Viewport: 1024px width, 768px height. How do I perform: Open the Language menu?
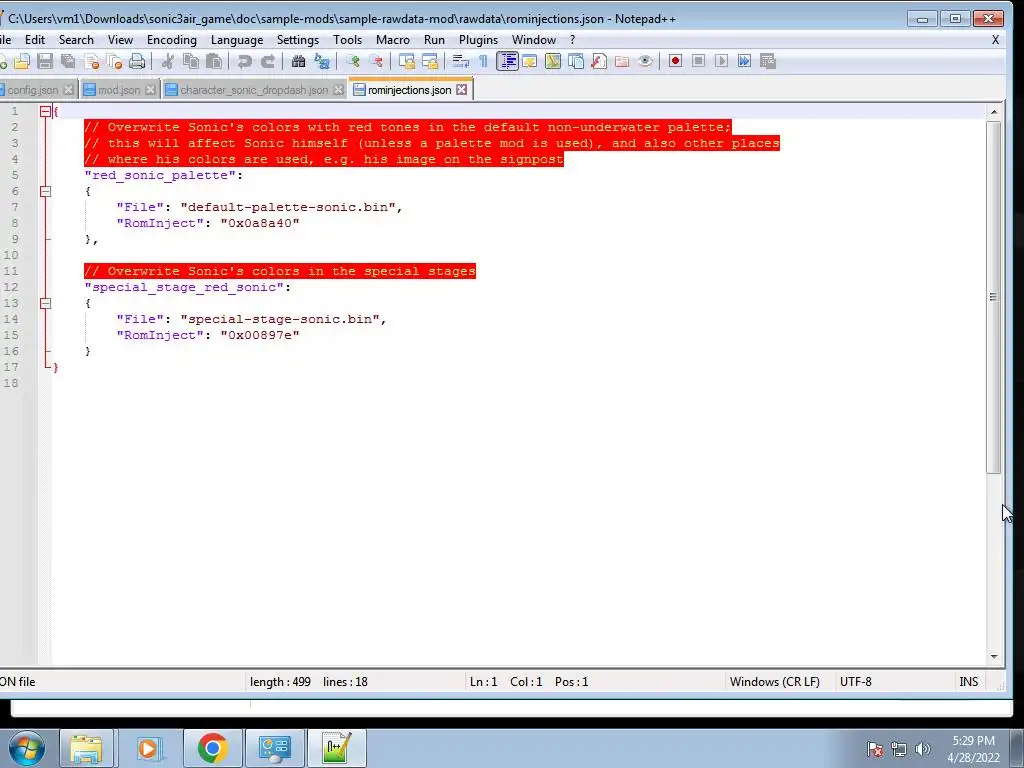coord(237,40)
